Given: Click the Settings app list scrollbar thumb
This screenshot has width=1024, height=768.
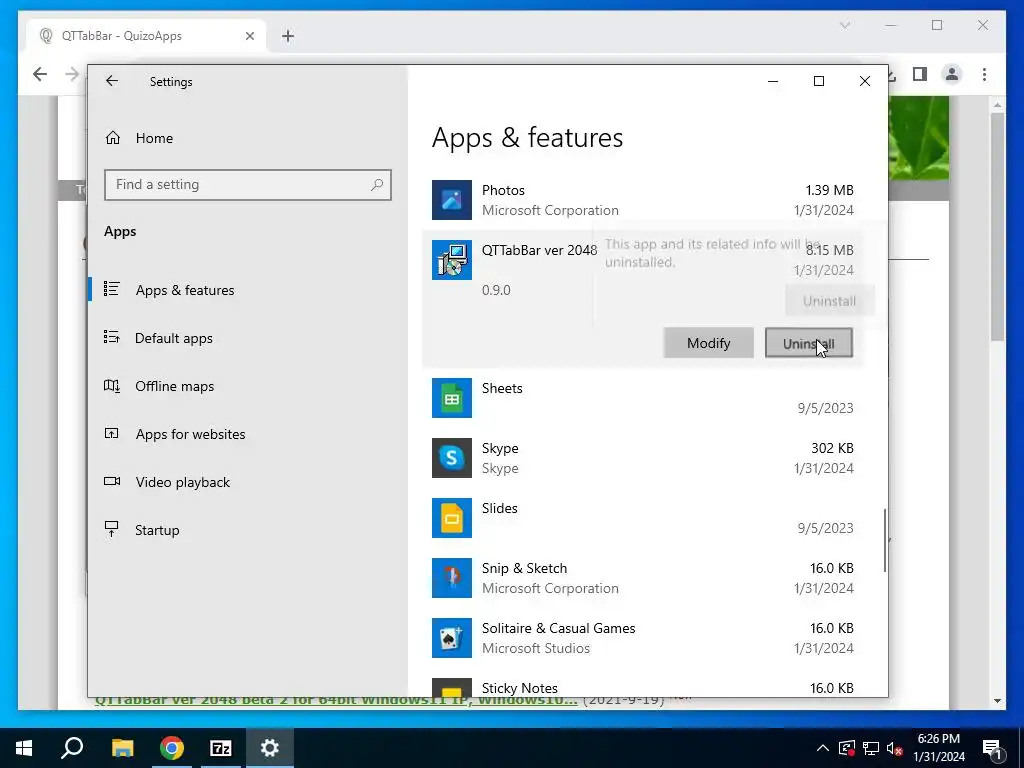Looking at the screenshot, I should tap(885, 541).
